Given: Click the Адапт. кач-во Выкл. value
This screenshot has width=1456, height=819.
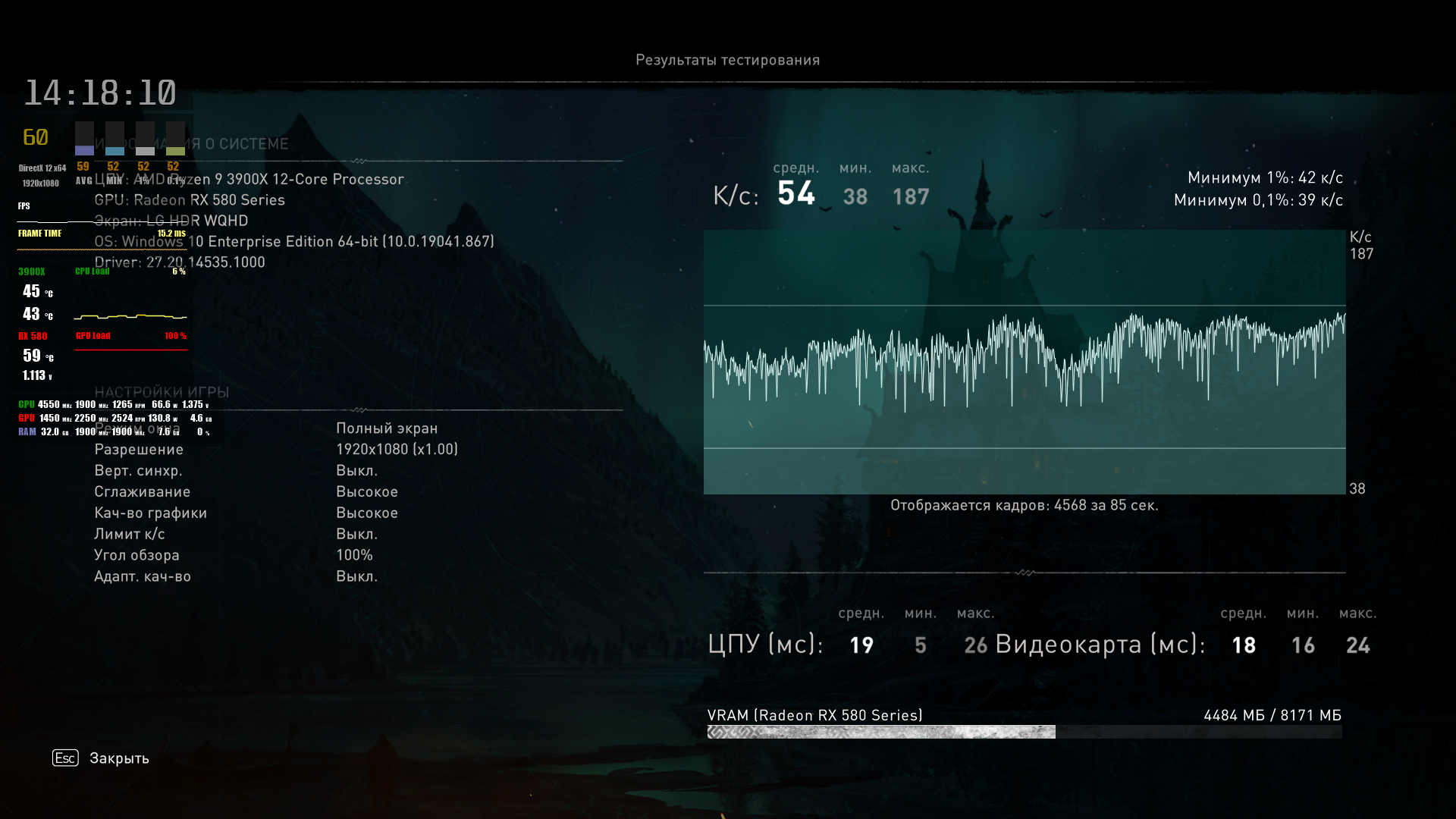Looking at the screenshot, I should point(356,576).
